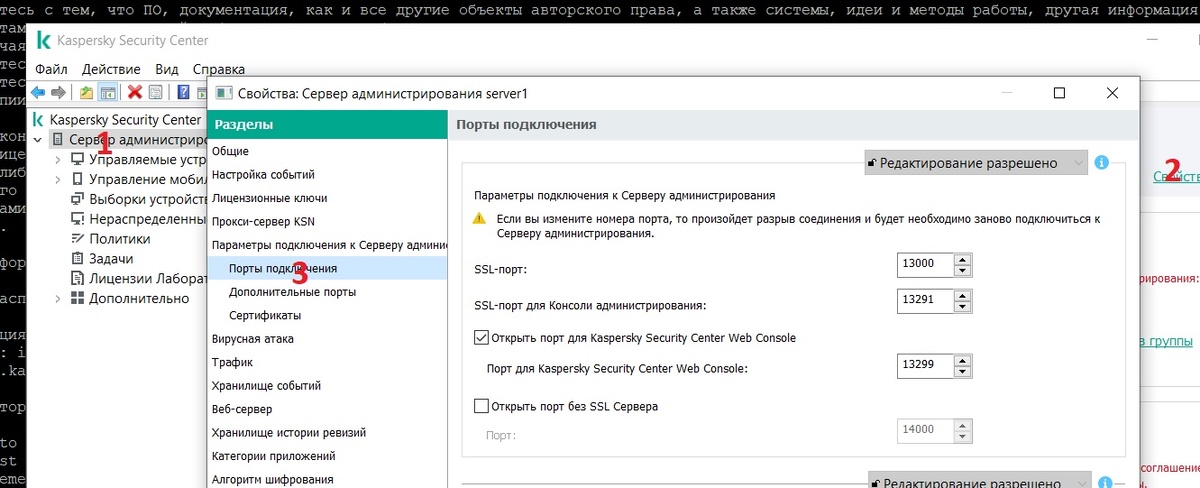Image resolution: width=1200 pixels, height=488 pixels.
Task: Click the red X delete toolbar icon
Action: tap(135, 93)
